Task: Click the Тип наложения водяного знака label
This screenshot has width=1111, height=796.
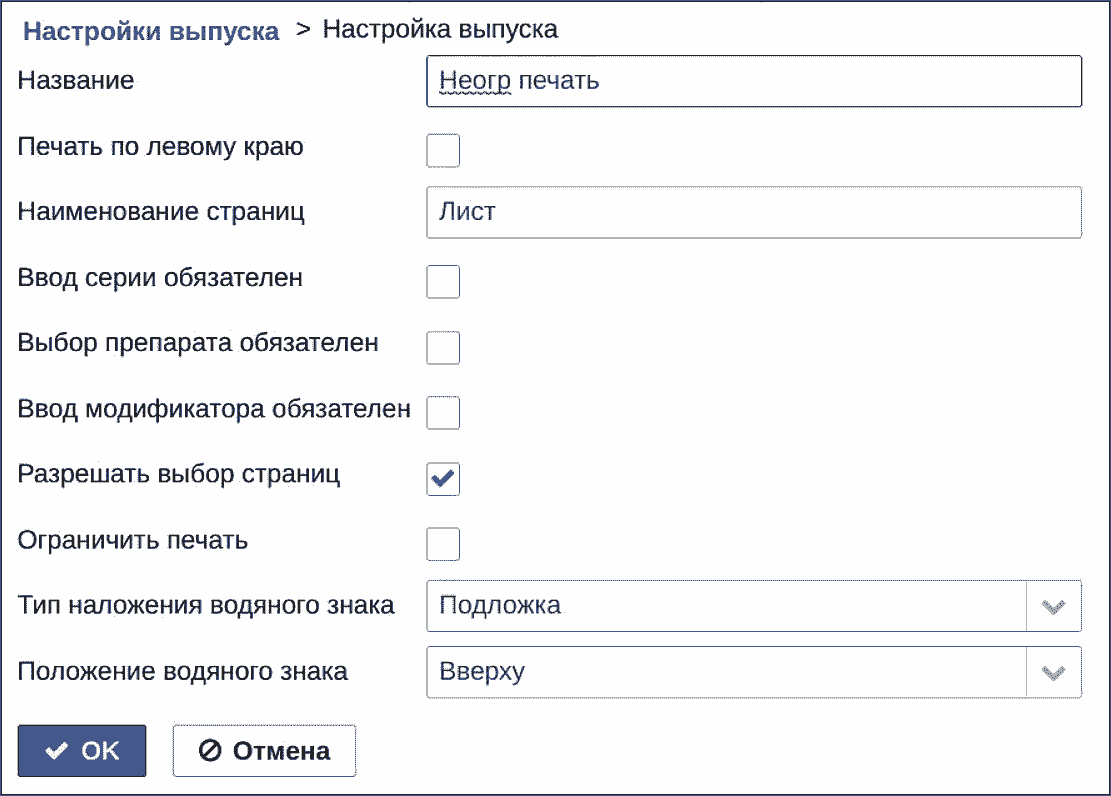Action: tap(206, 605)
